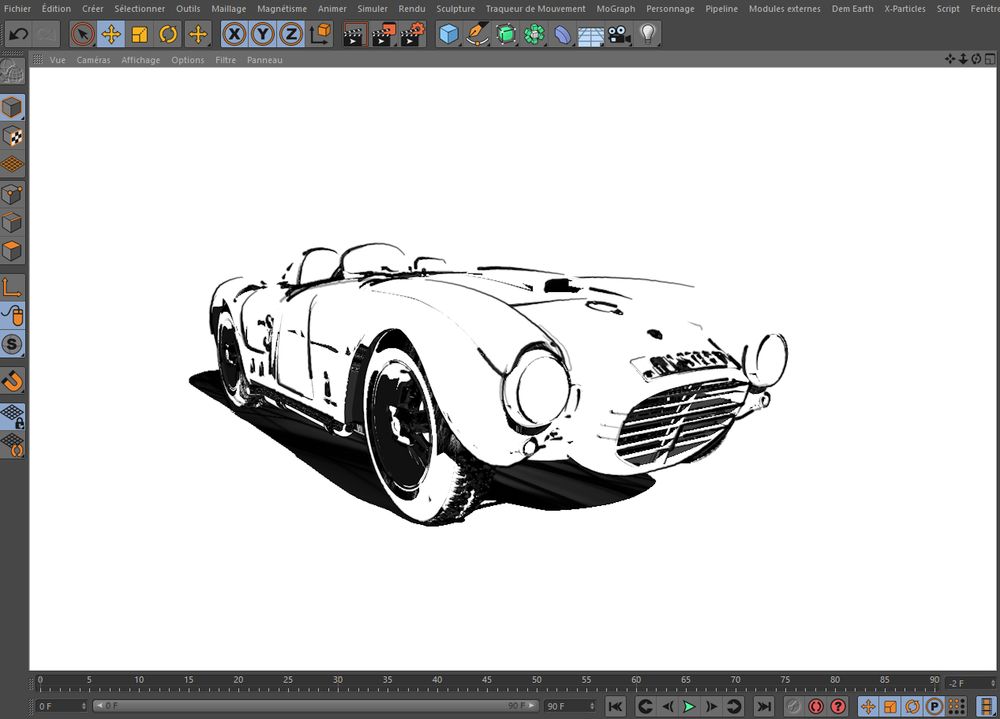
Task: Toggle snapping magnet icon
Action: pos(12,381)
